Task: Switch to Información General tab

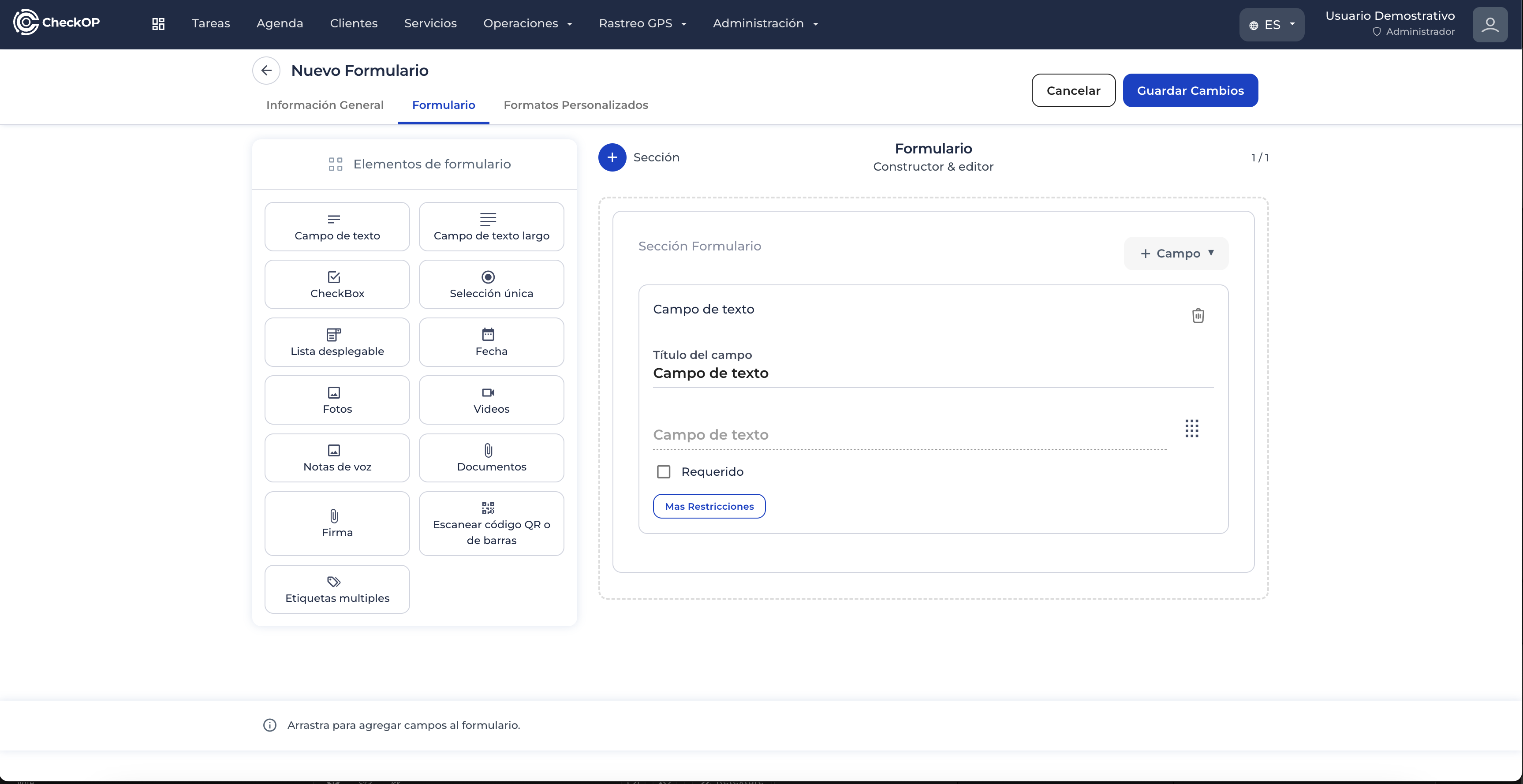Action: click(x=325, y=105)
